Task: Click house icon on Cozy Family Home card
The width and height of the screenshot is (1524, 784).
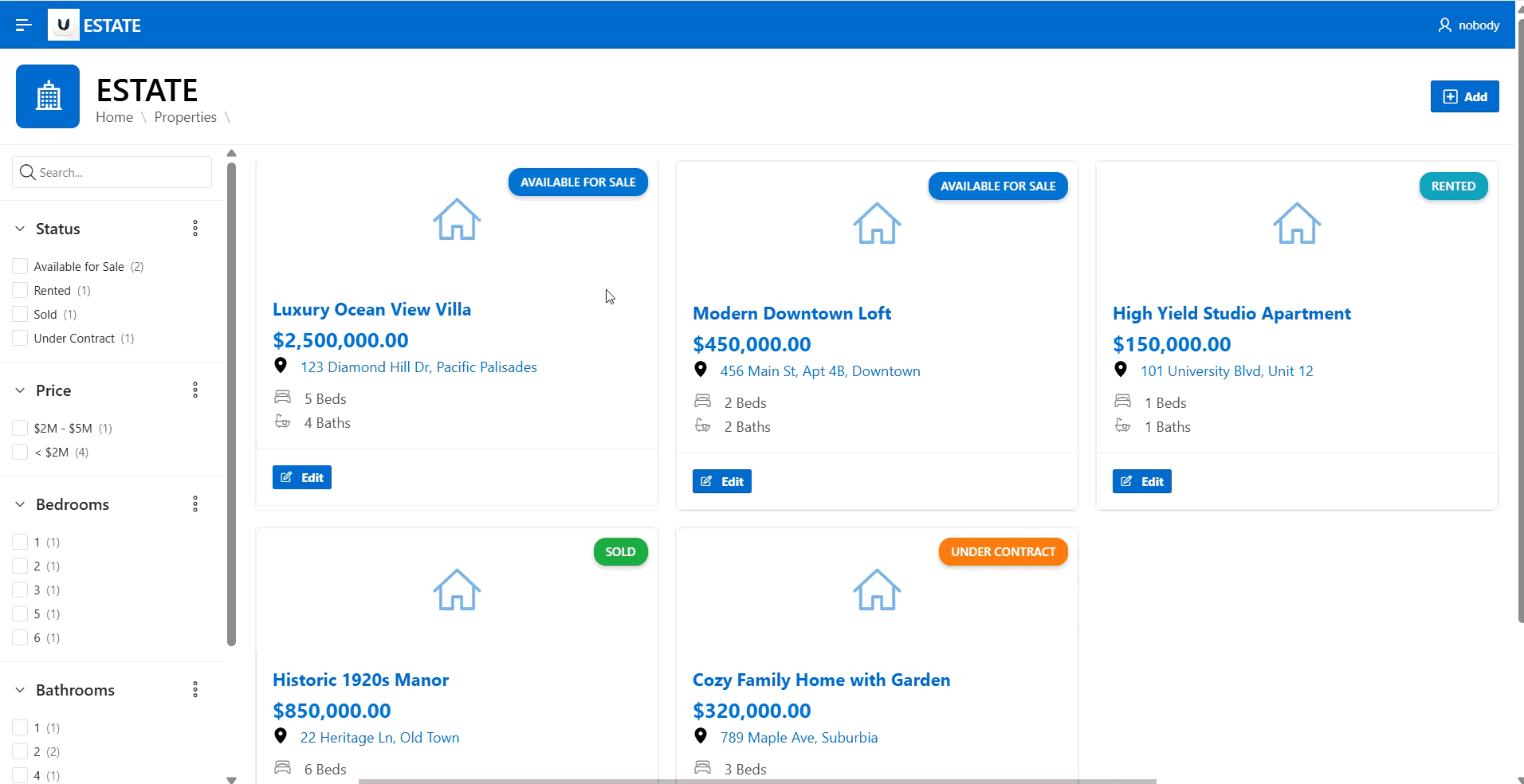Action: pyautogui.click(x=877, y=590)
